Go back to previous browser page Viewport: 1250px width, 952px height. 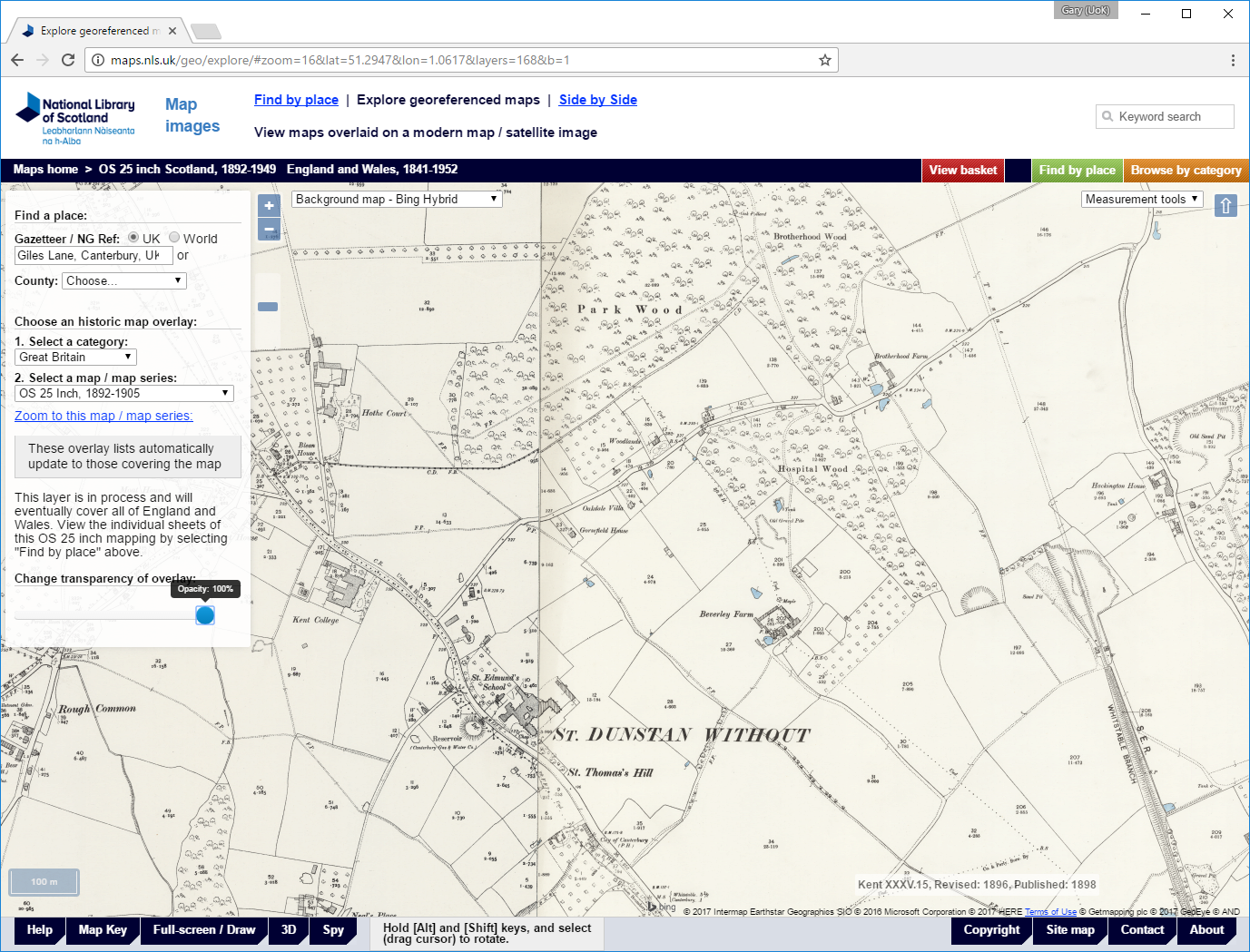17,60
